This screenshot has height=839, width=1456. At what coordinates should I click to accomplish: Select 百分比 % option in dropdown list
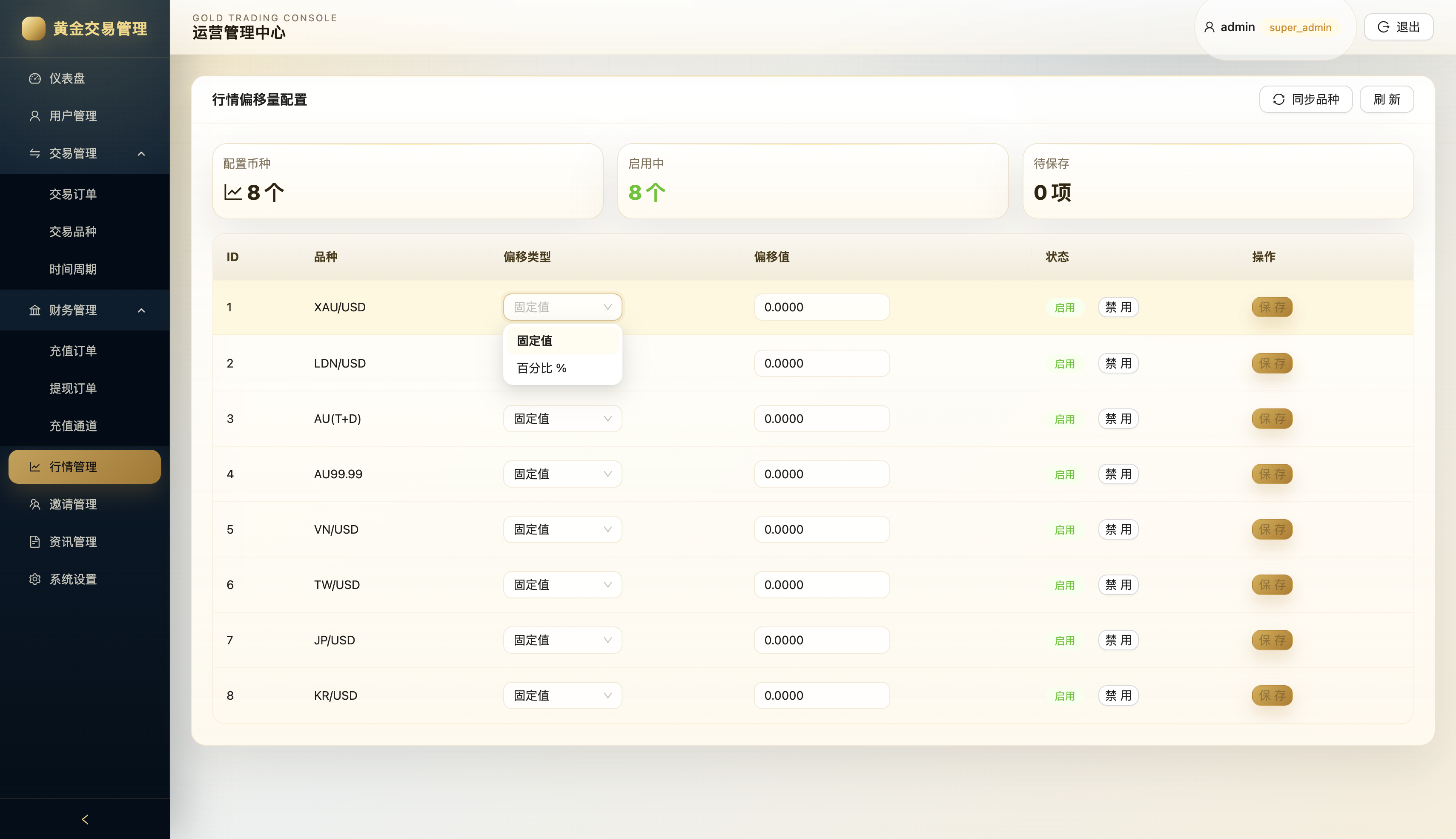click(563, 368)
